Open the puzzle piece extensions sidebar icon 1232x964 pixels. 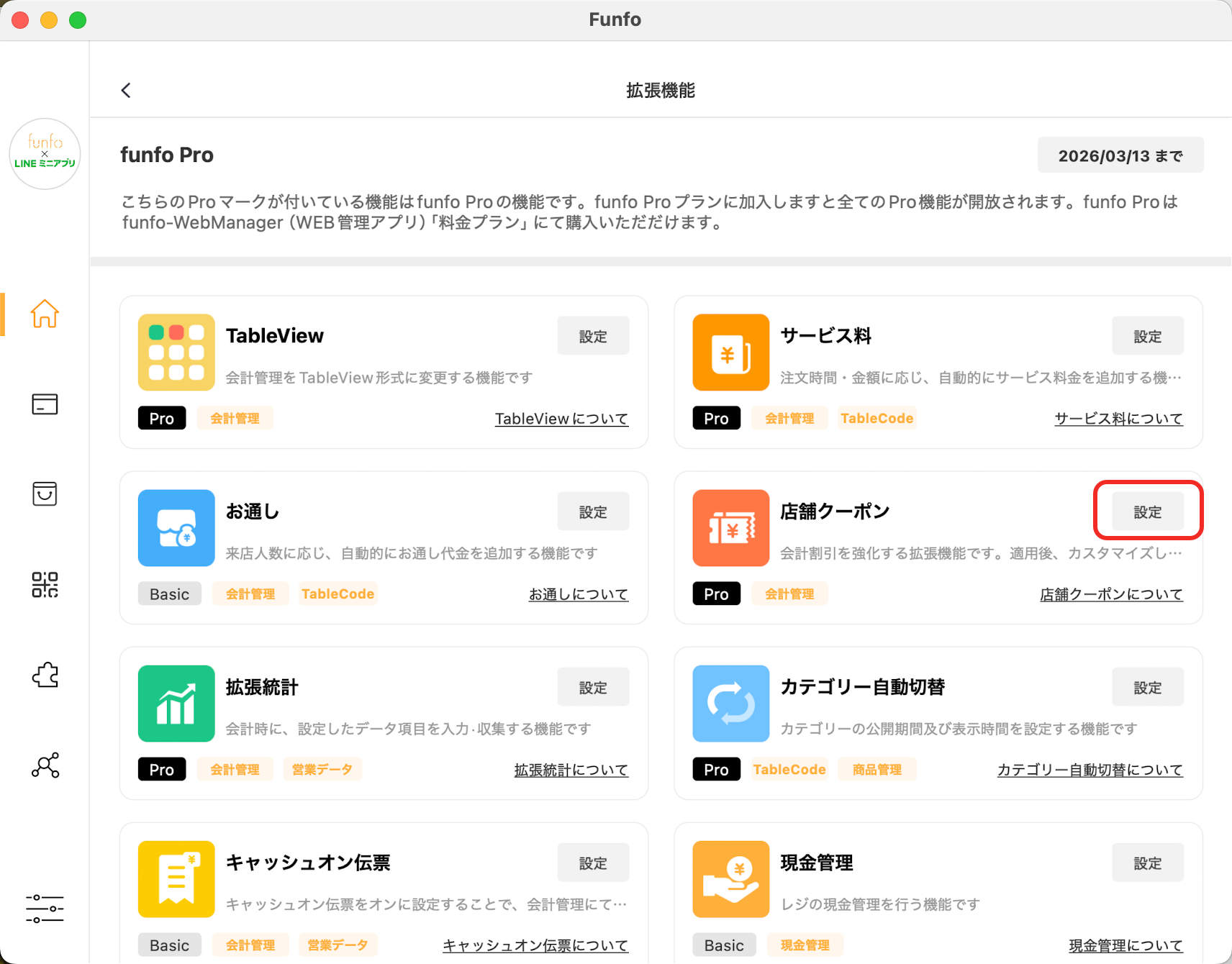pyautogui.click(x=45, y=675)
